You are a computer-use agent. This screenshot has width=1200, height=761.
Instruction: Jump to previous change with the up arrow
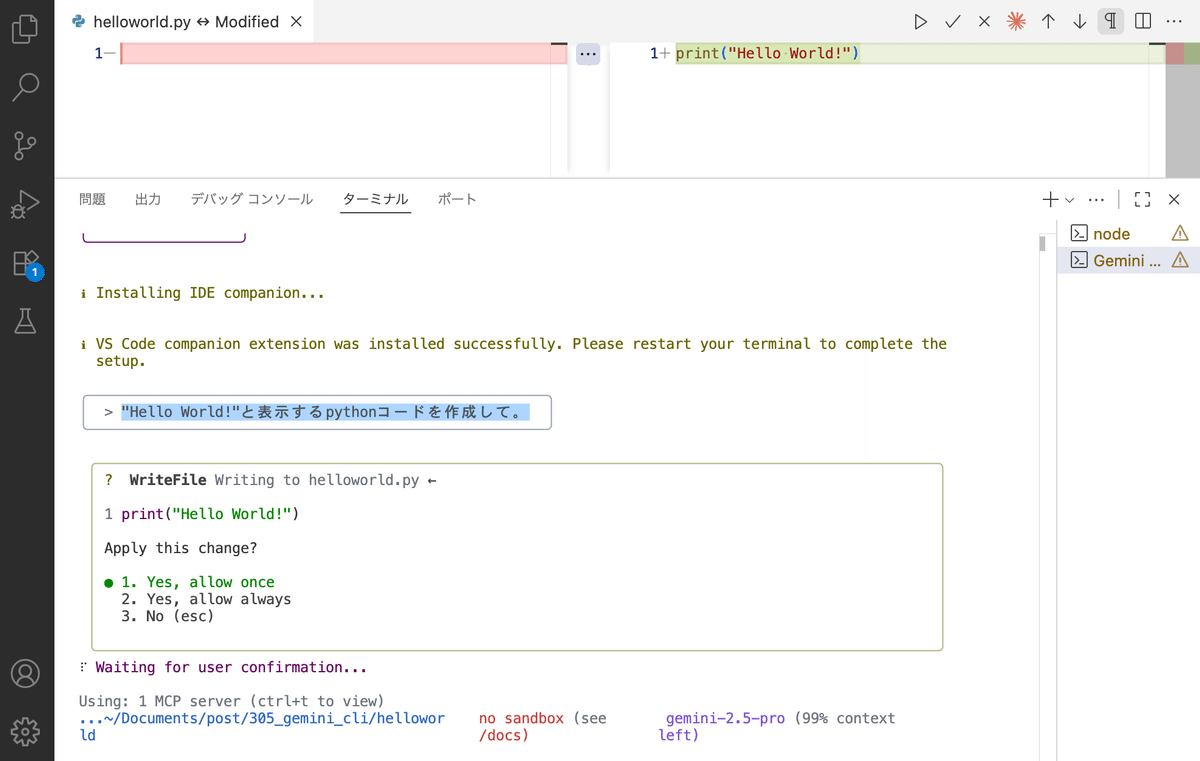[x=1048, y=20]
